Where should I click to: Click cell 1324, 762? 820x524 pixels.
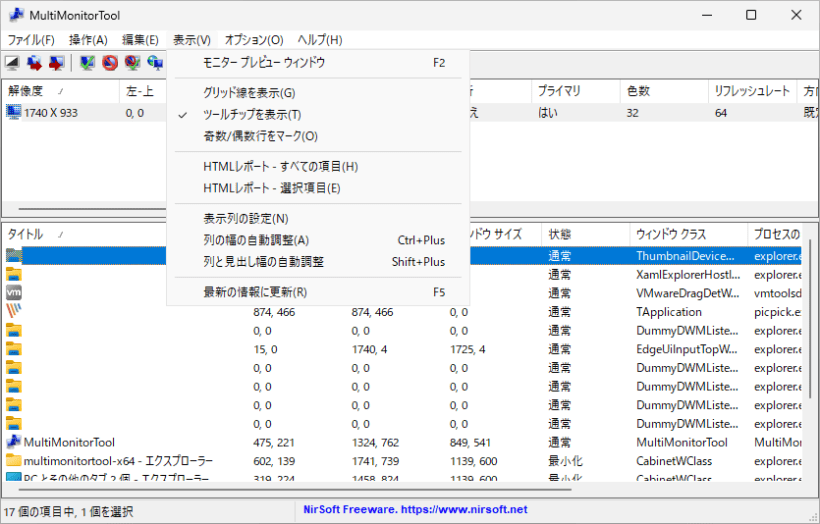[x=375, y=442]
